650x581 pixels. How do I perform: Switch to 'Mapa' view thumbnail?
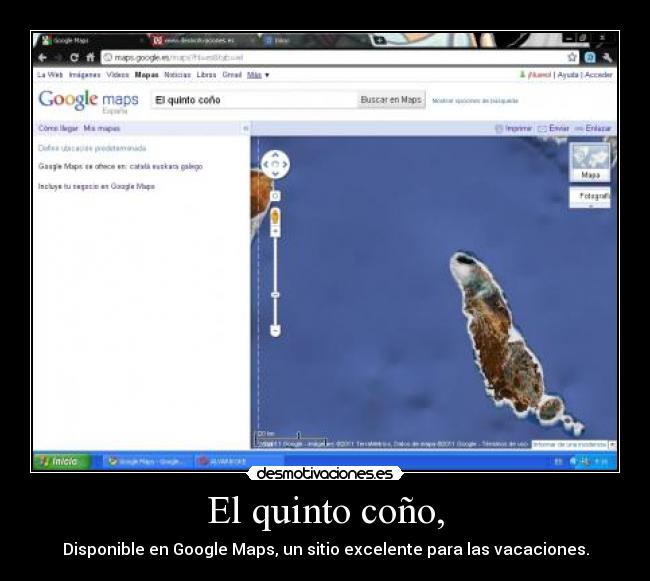click(590, 162)
